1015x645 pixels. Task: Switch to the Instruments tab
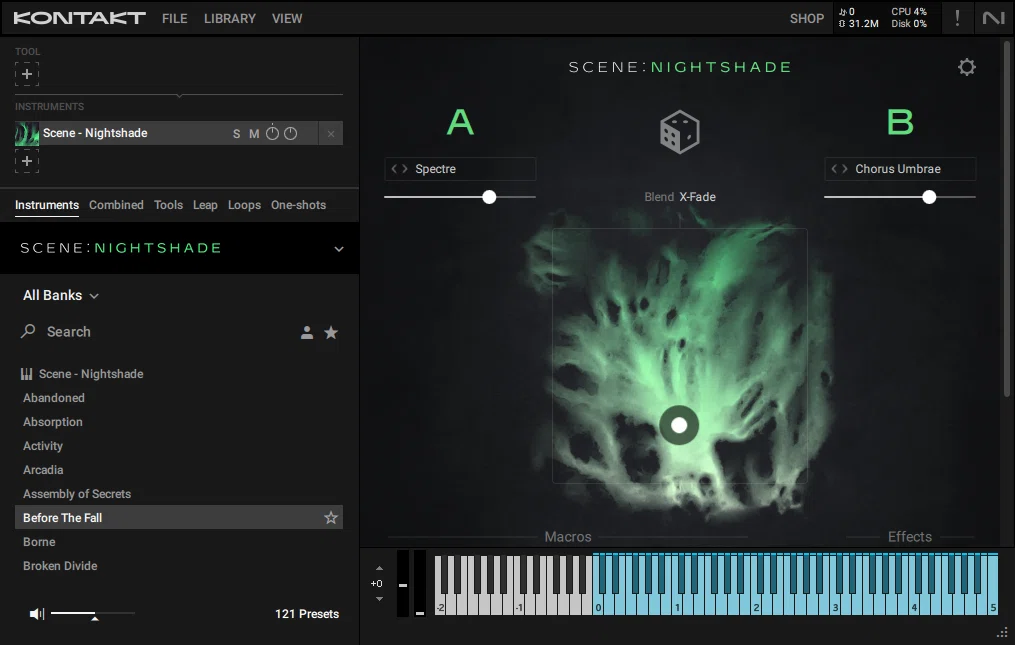pos(47,205)
